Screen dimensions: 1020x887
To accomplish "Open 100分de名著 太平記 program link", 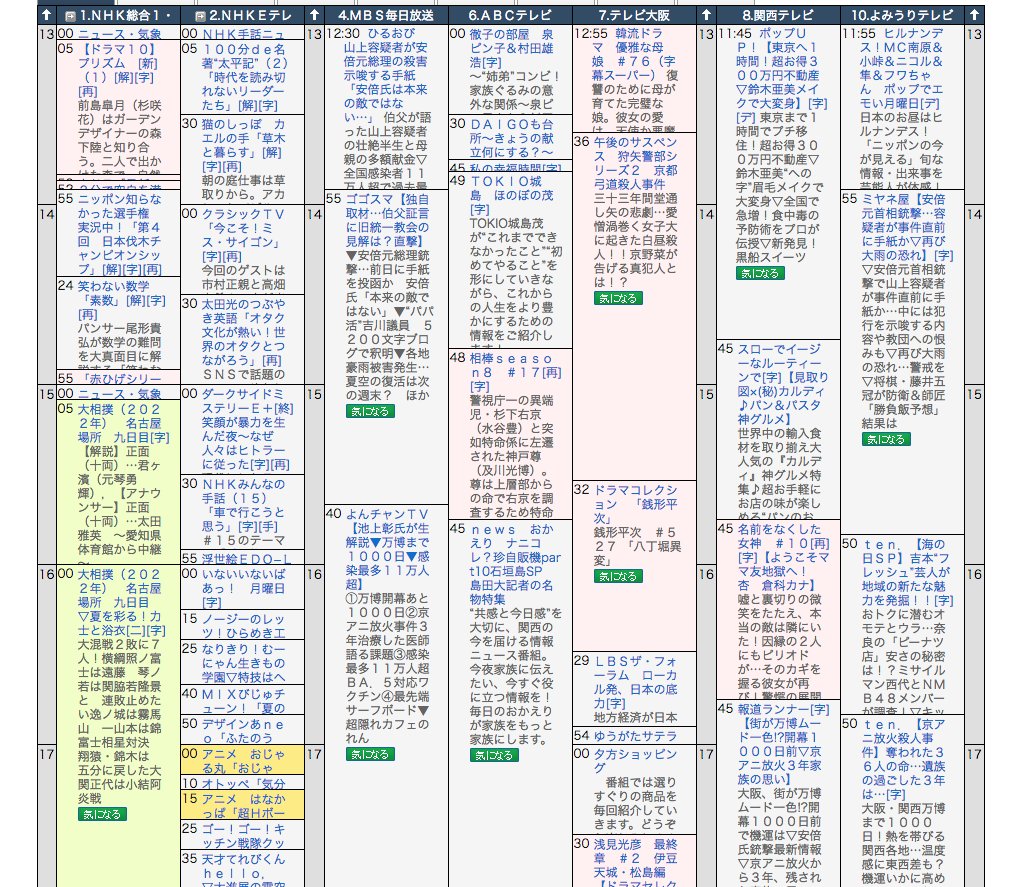I will (x=245, y=77).
